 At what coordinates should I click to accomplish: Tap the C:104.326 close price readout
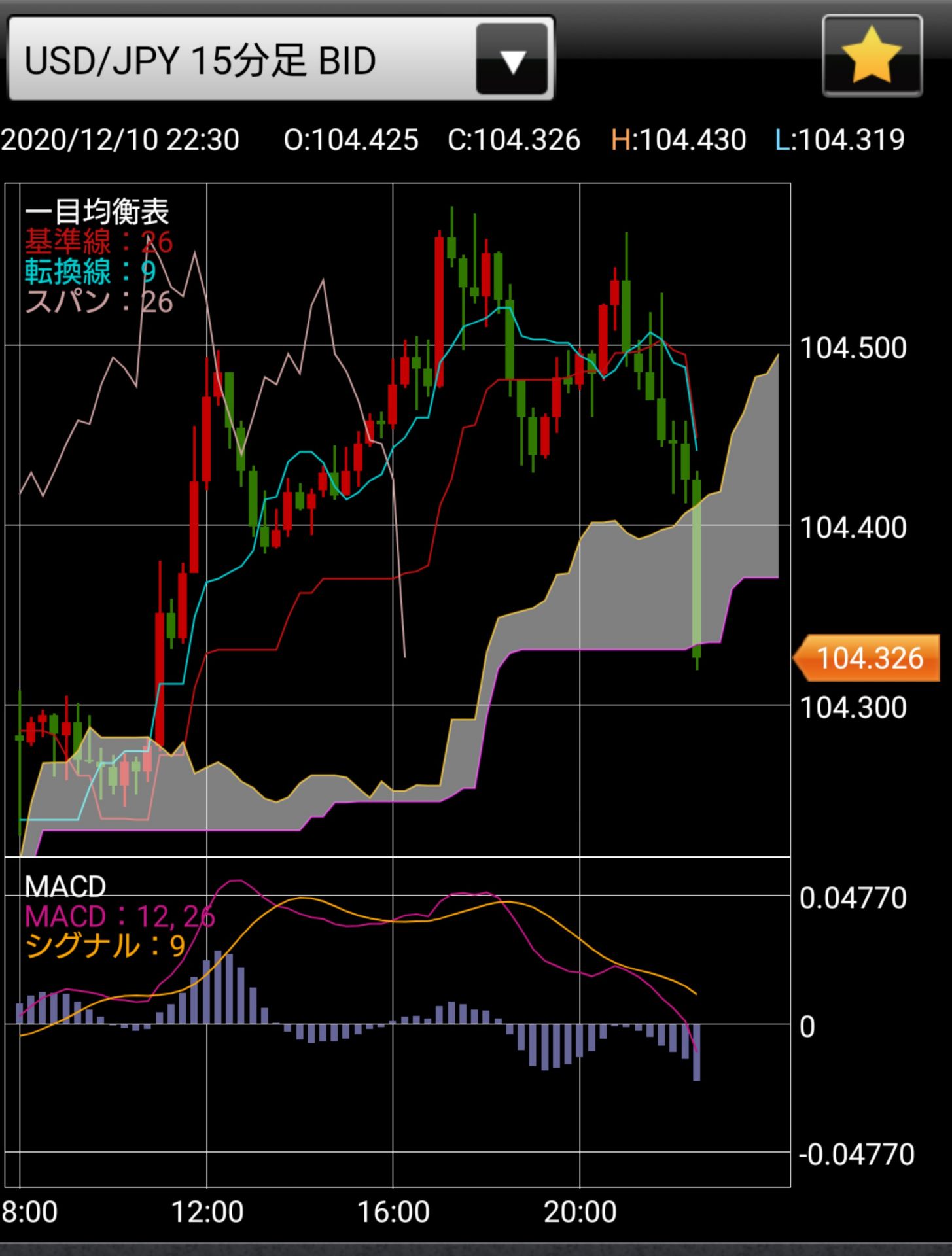point(514,140)
